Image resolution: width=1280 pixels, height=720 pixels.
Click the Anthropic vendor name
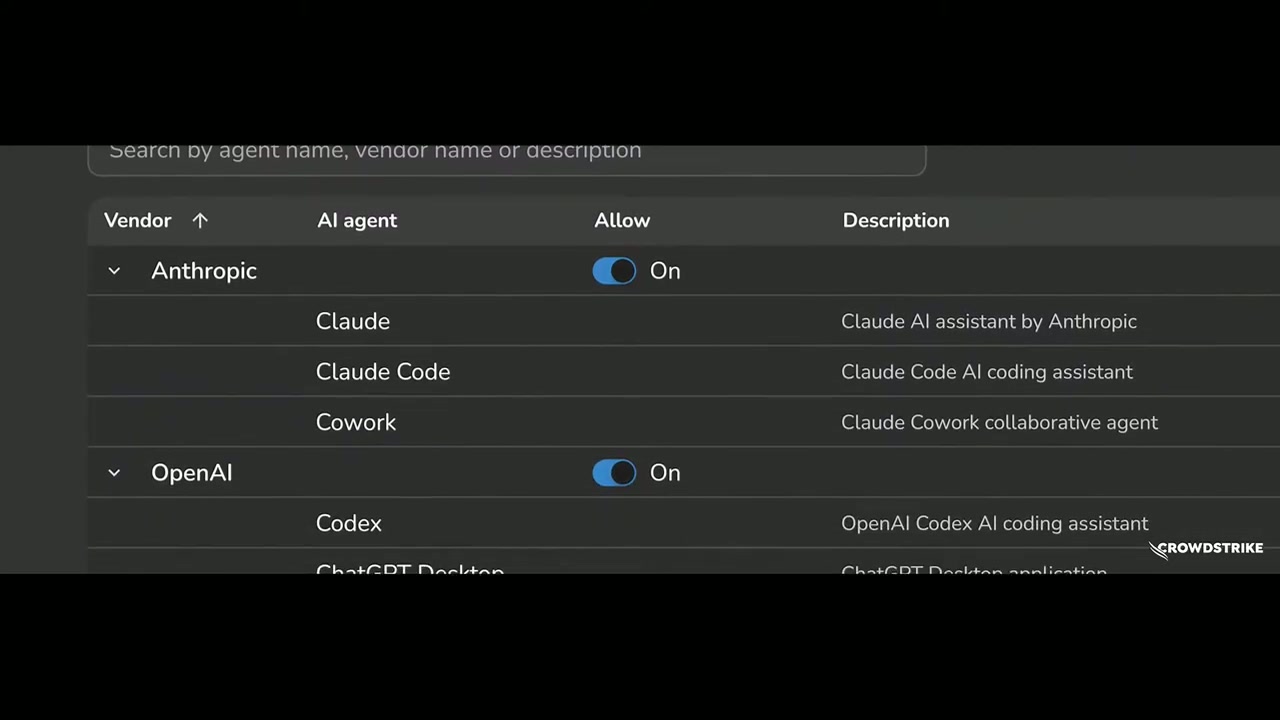pos(204,271)
